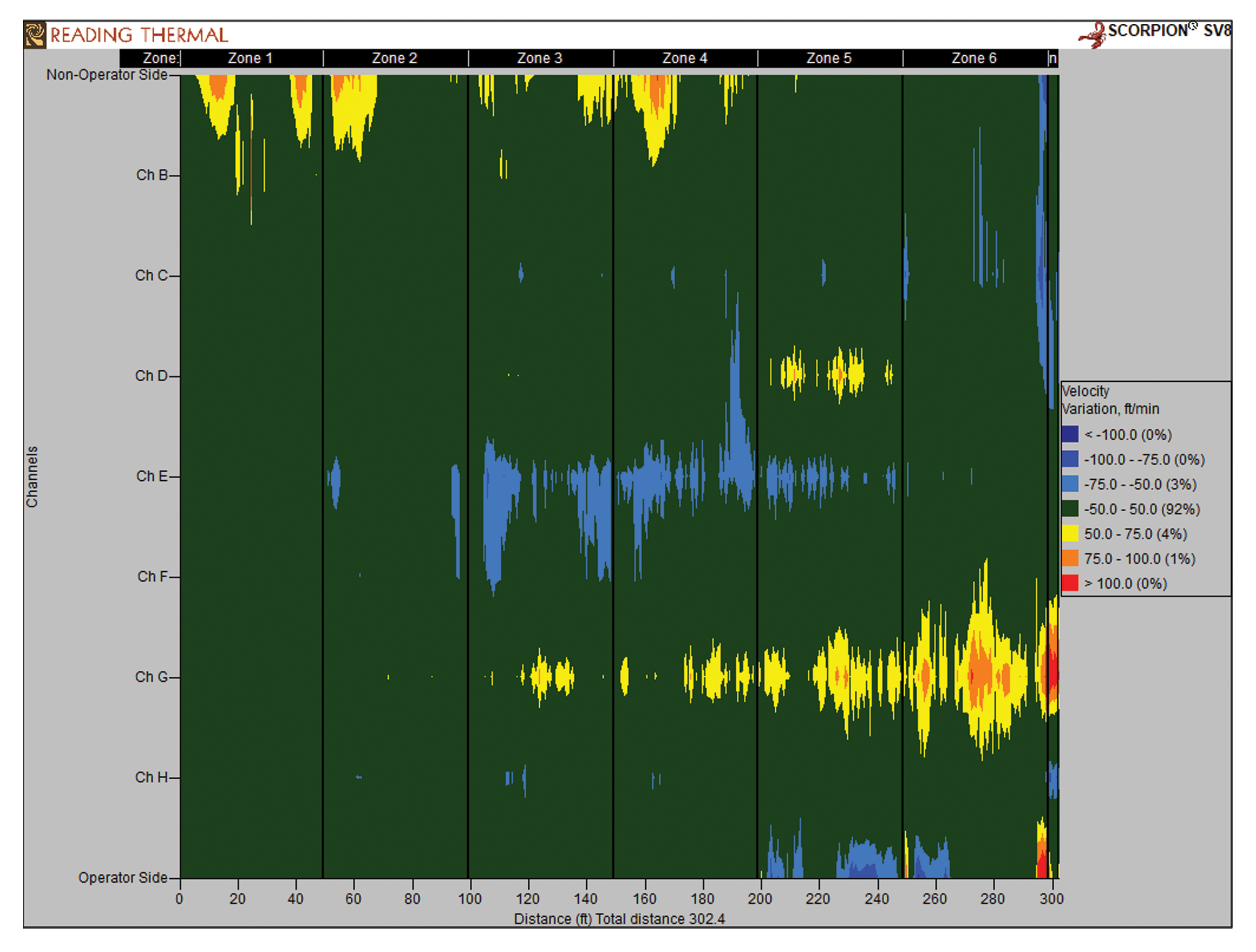Image resolution: width=1256 pixels, height=952 pixels.
Task: Click the '80' distance tick label
Action: (412, 899)
